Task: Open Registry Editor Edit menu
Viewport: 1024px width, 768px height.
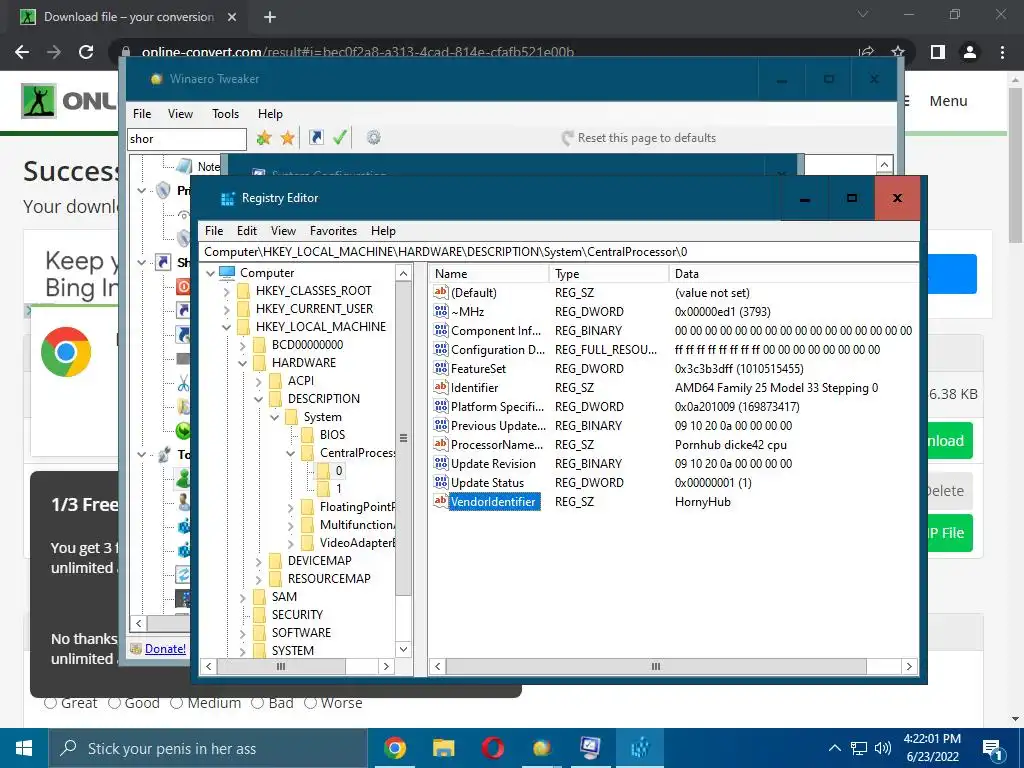Action: click(x=247, y=231)
